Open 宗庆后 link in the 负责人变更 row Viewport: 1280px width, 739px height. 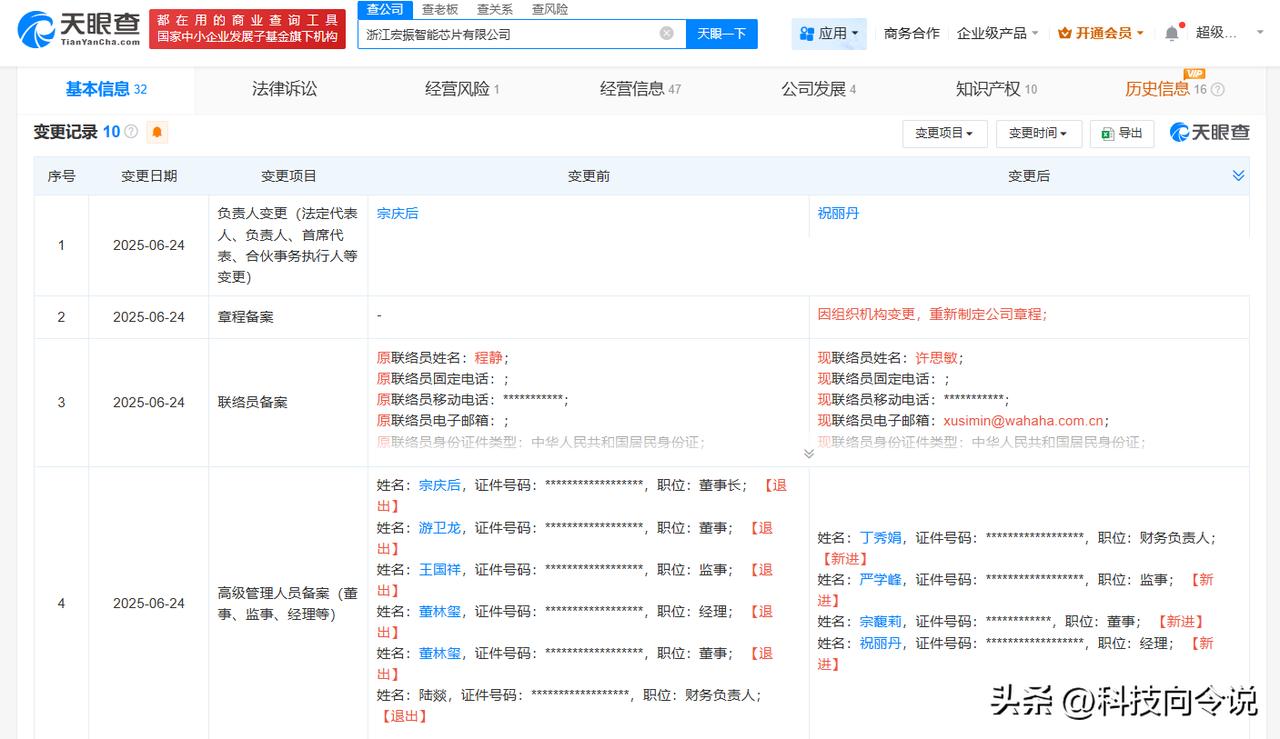pyautogui.click(x=398, y=214)
